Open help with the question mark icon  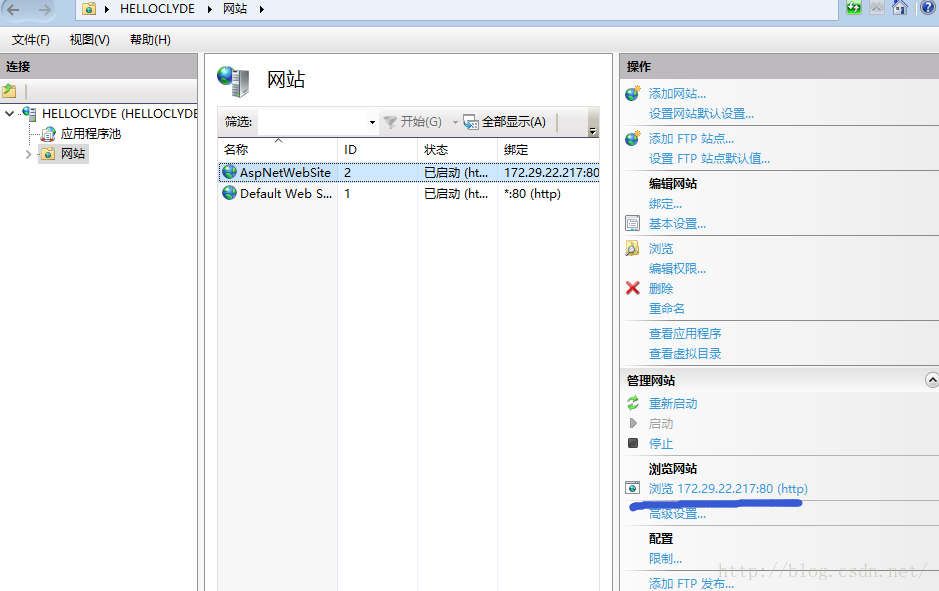(929, 8)
